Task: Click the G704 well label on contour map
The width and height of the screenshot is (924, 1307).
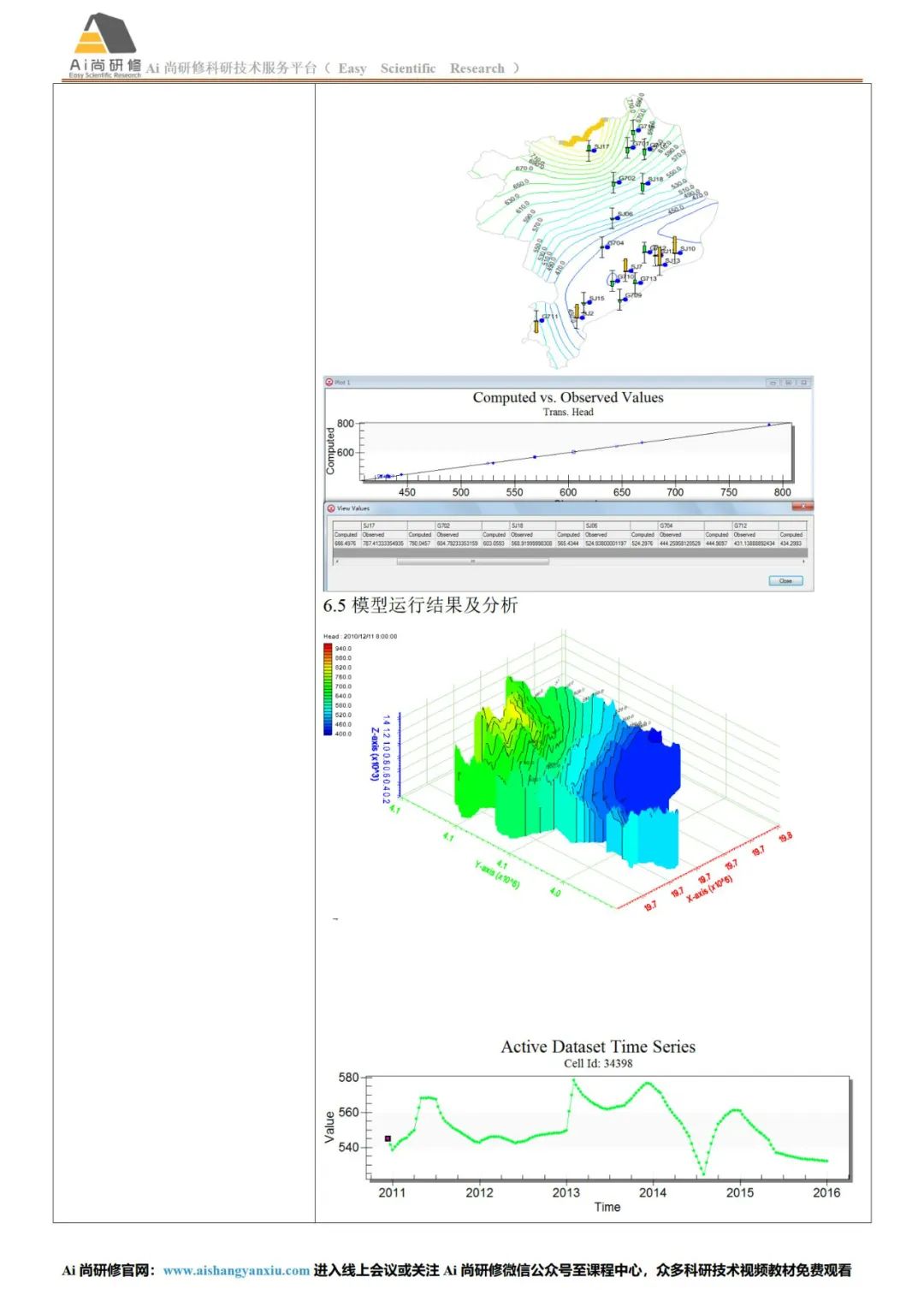Action: pos(617,243)
